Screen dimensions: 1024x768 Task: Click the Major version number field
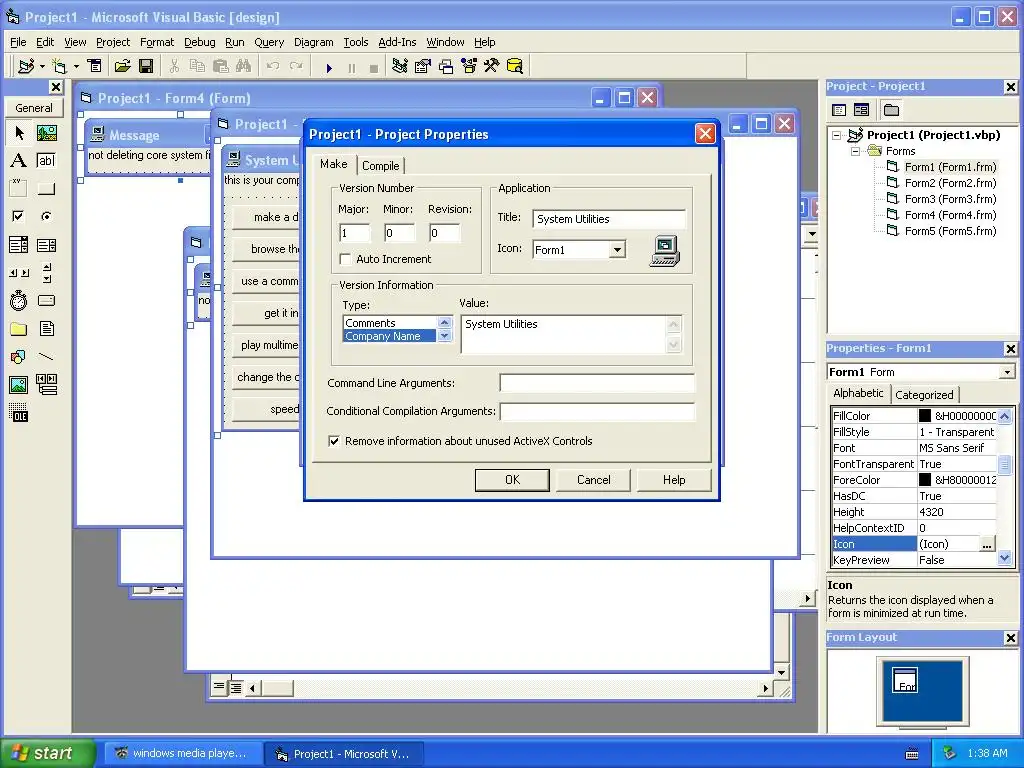point(355,233)
